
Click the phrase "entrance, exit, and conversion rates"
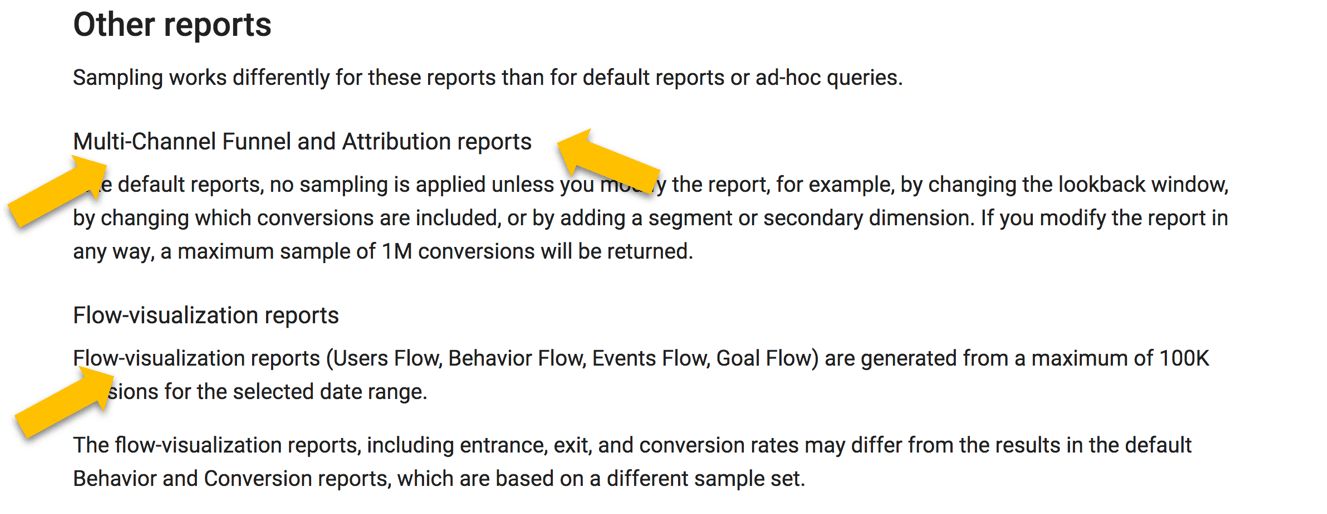631,445
